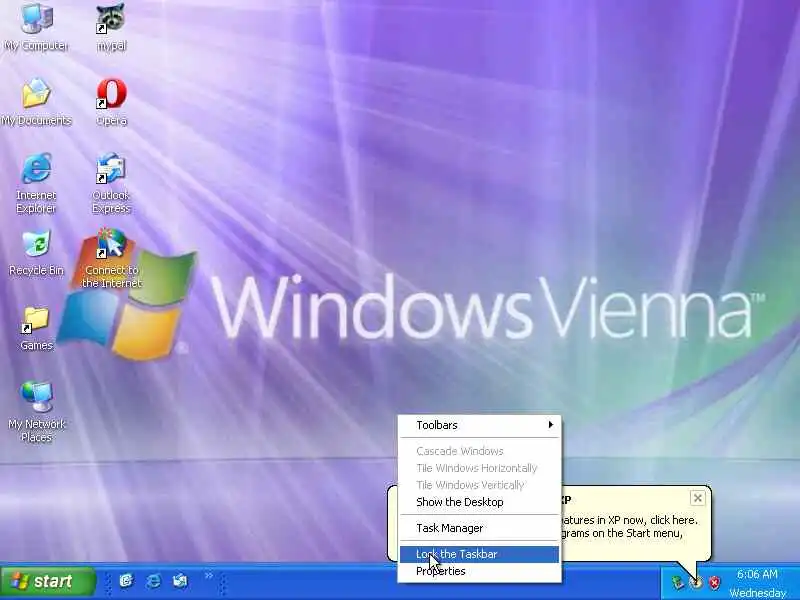Expand the quick launch overflow chevron
Image resolution: width=800 pixels, height=600 pixels.
click(x=209, y=576)
